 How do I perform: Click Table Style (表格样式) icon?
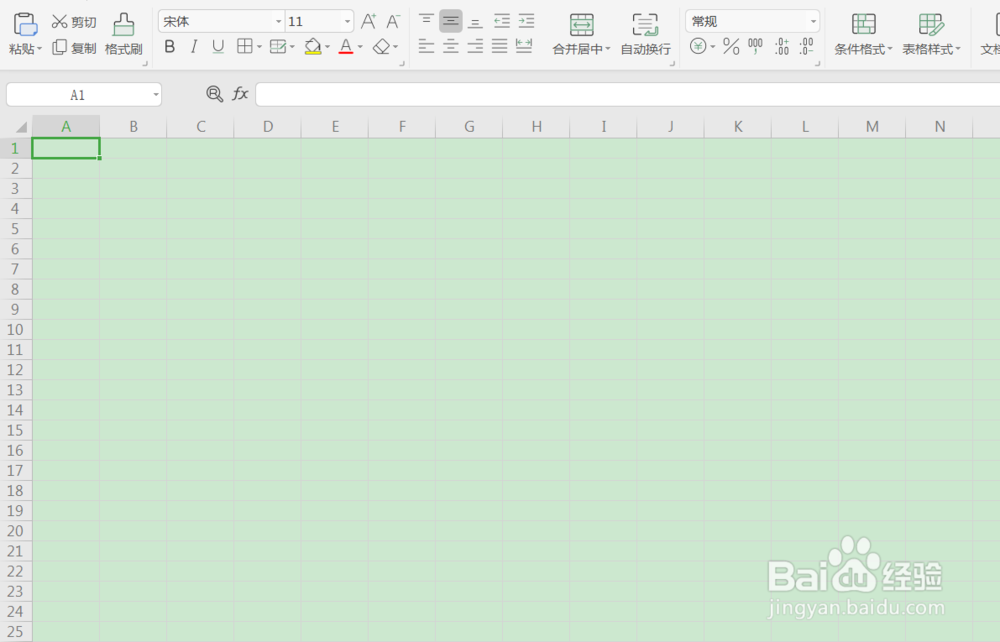point(930,24)
